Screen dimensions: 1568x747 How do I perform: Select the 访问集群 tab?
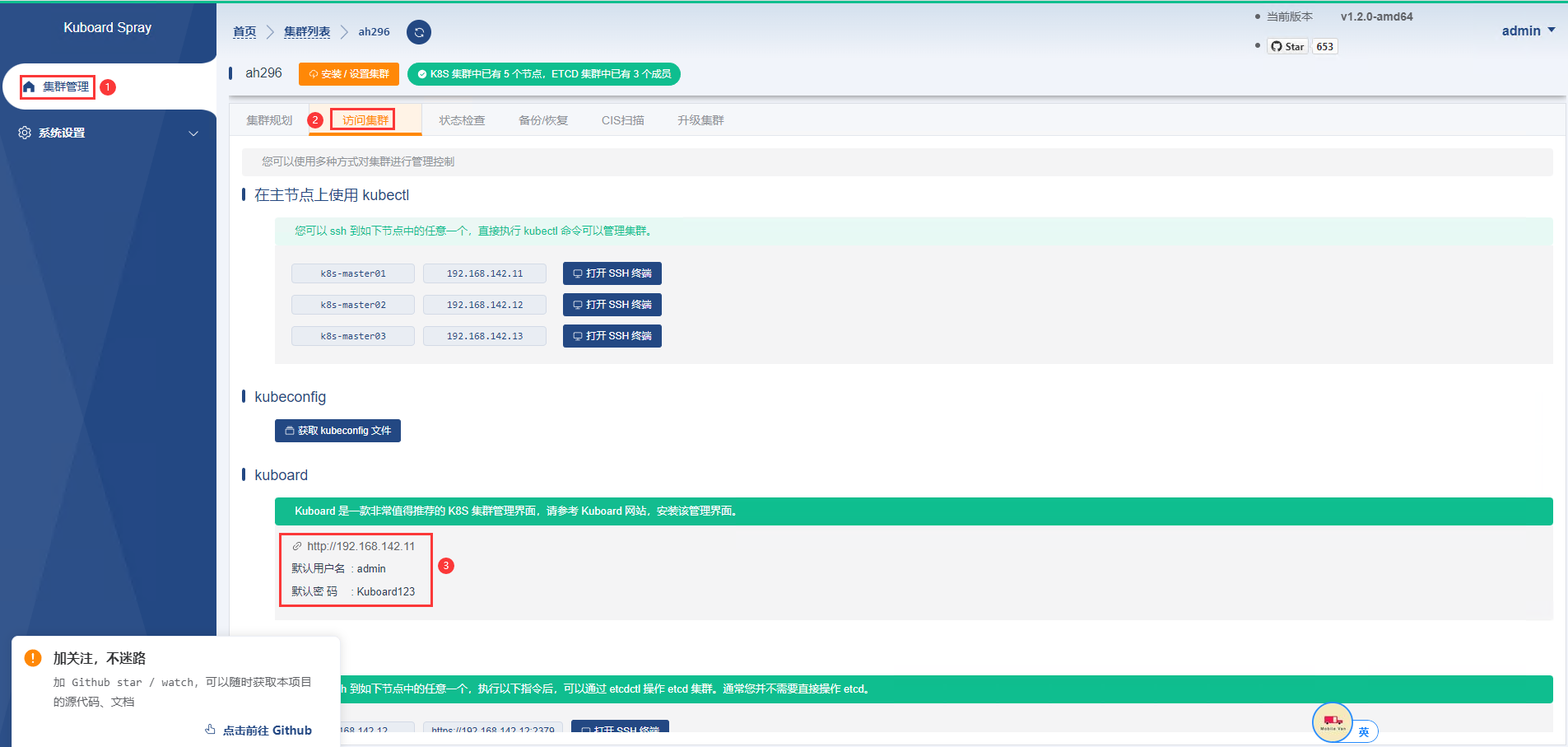365,120
